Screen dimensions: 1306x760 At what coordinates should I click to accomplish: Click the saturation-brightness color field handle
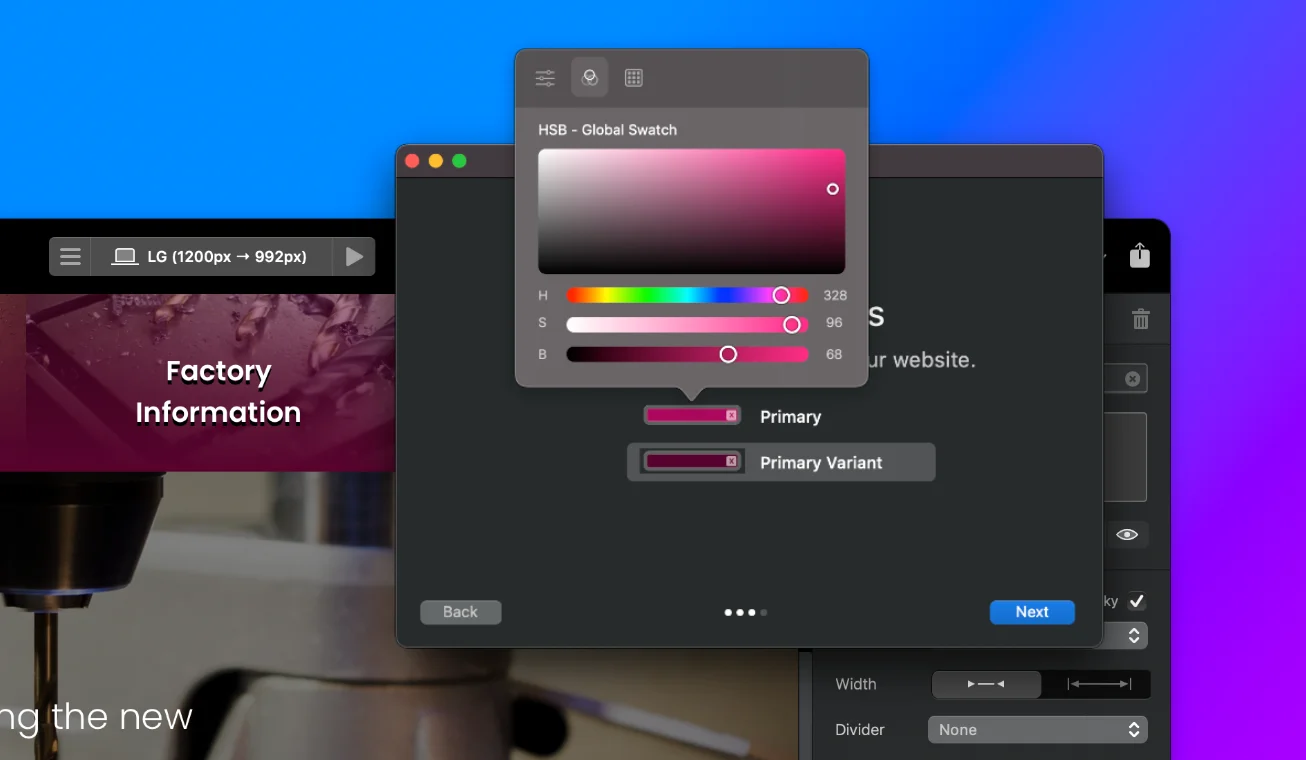point(832,189)
